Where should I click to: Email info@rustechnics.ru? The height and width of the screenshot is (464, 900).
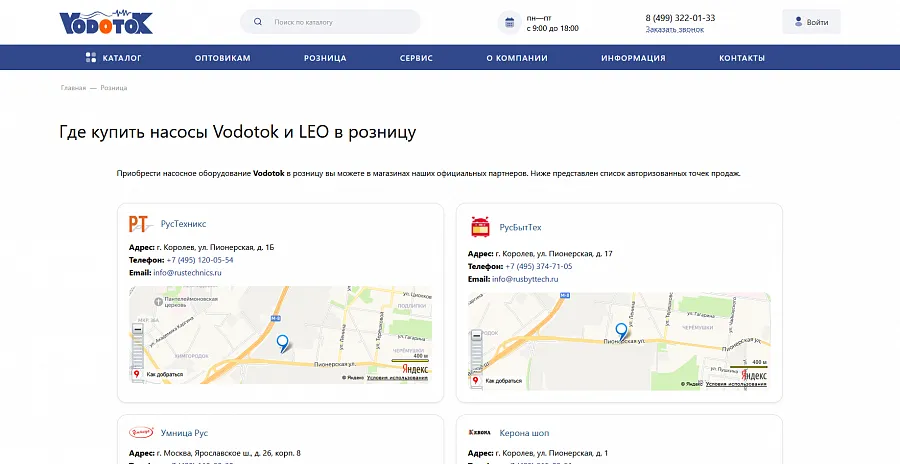[x=187, y=273]
